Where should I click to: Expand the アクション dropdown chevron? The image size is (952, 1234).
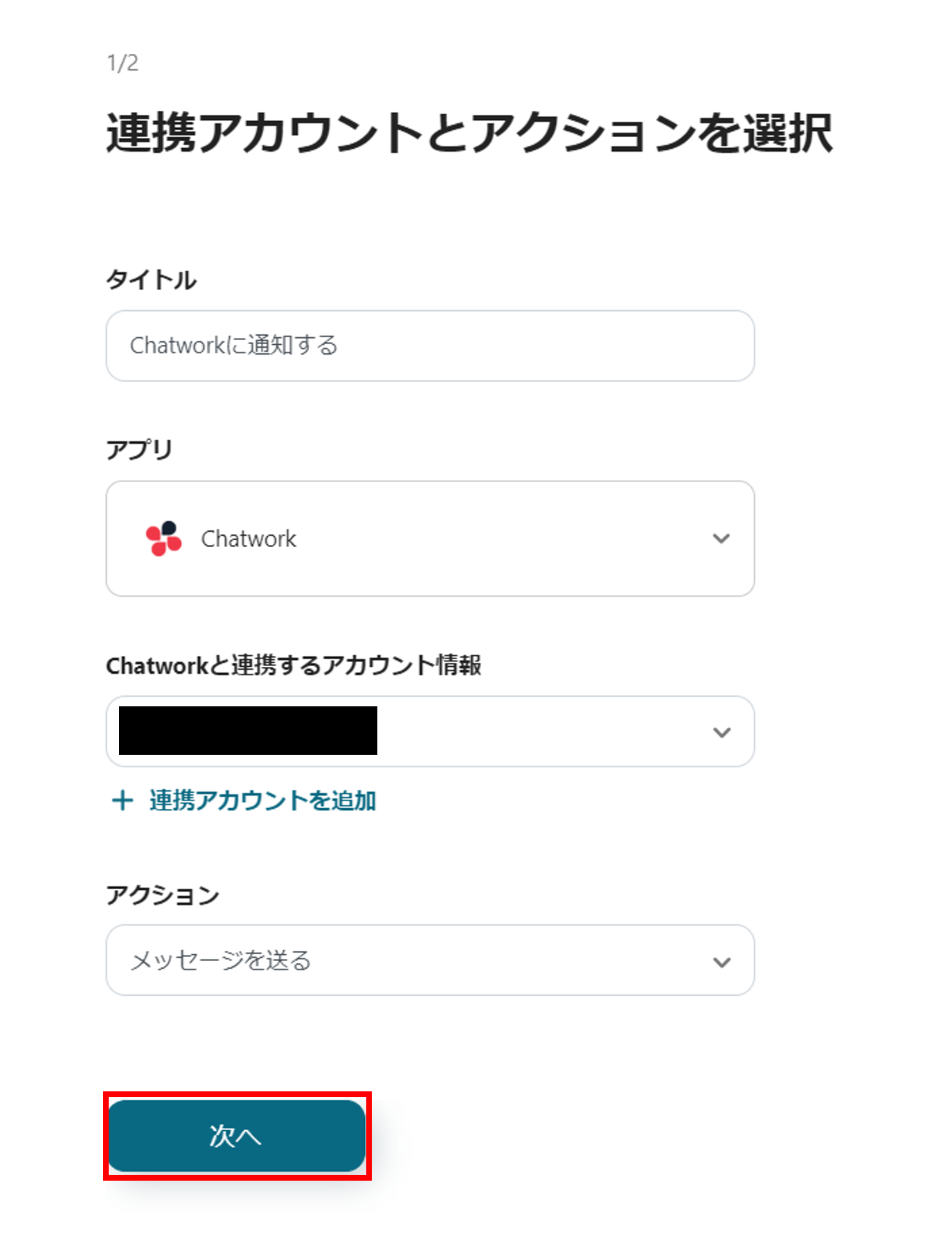tap(721, 961)
